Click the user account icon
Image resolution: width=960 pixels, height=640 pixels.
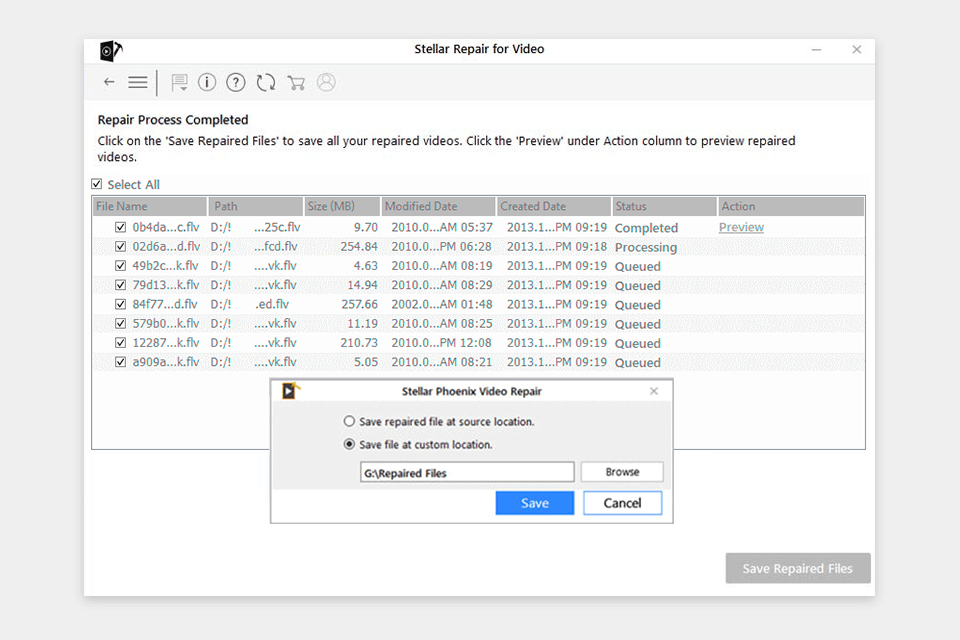(x=326, y=83)
